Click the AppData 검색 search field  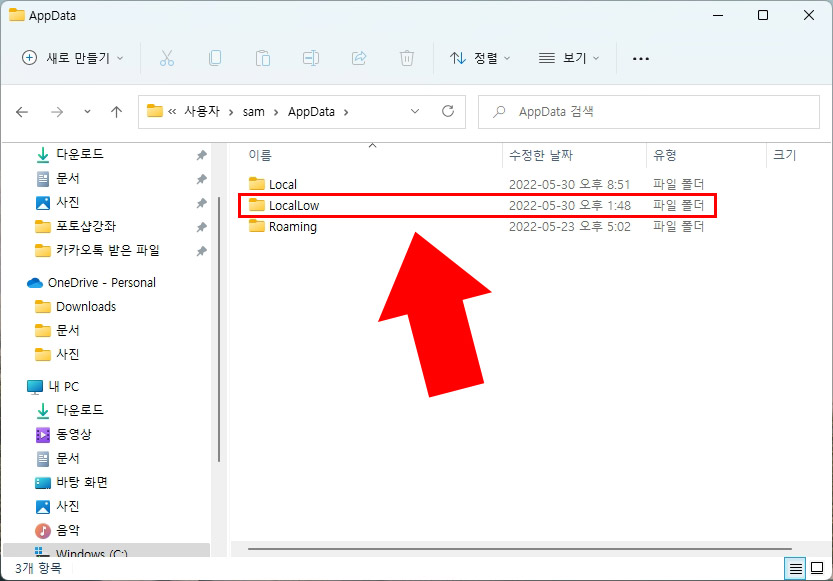tap(649, 112)
